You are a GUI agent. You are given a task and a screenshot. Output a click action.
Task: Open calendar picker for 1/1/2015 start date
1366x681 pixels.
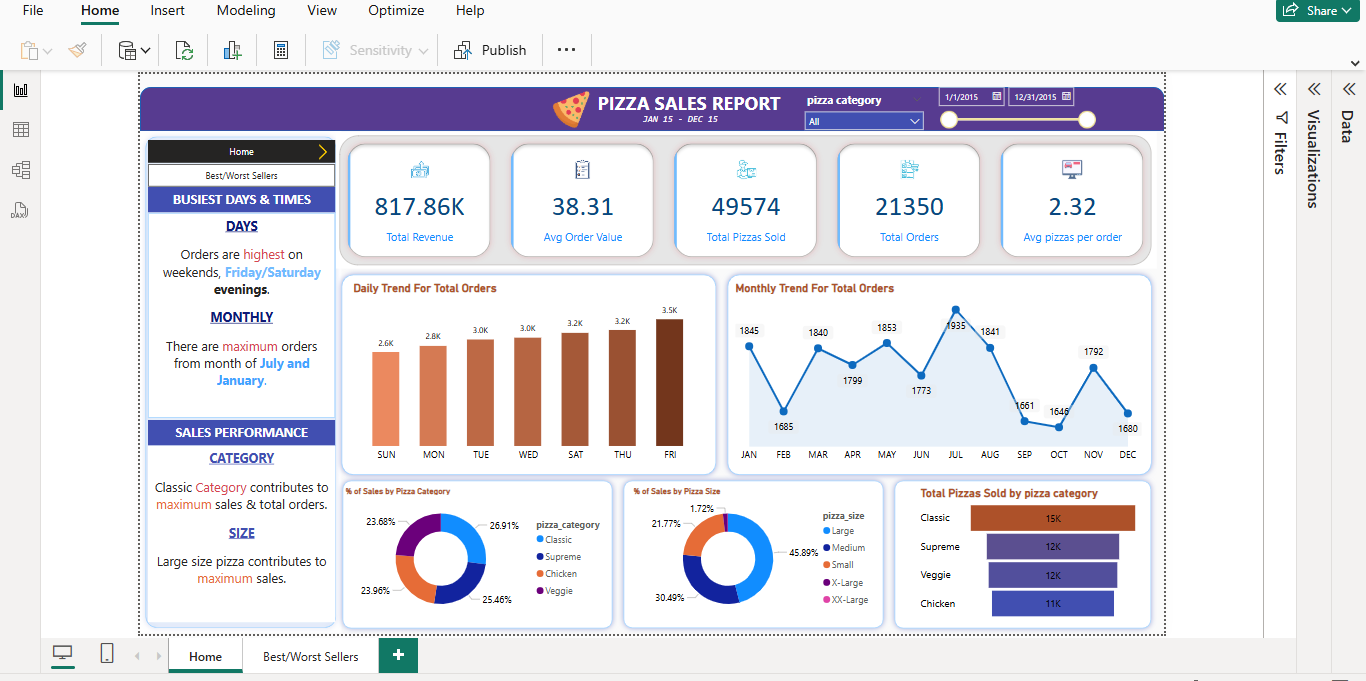pyautogui.click(x=996, y=97)
